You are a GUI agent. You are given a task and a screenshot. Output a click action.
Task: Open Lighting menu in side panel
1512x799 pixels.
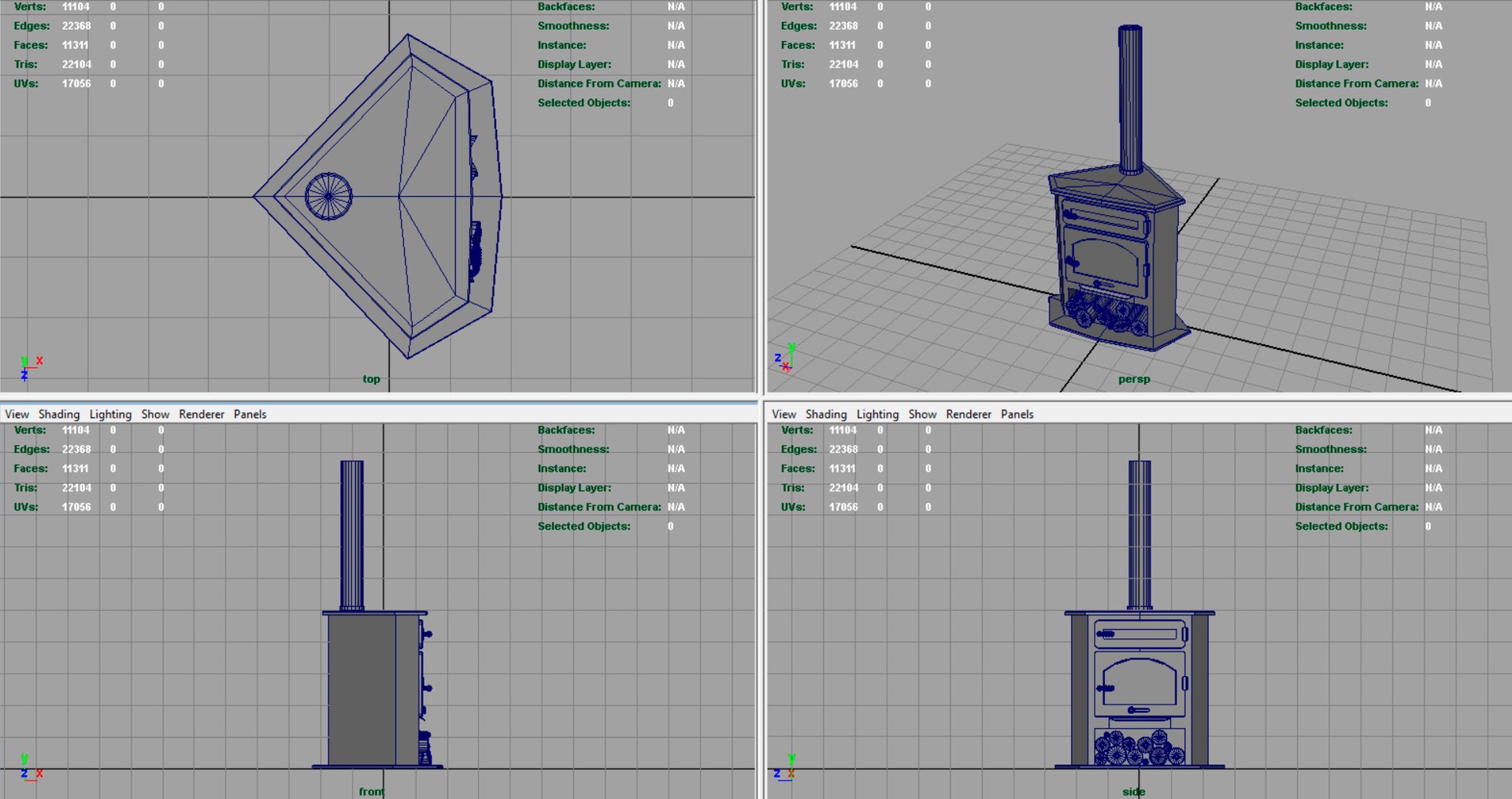pyautogui.click(x=877, y=414)
